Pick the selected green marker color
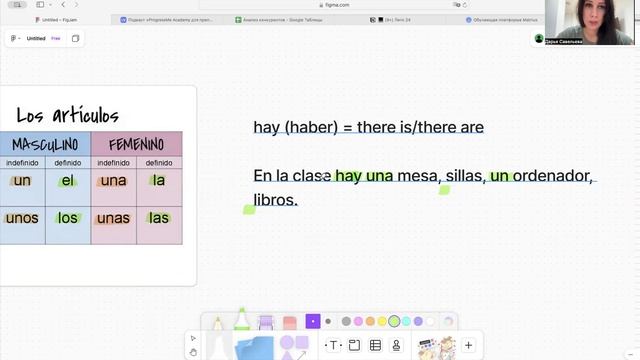The width and height of the screenshot is (640, 360). (394, 321)
